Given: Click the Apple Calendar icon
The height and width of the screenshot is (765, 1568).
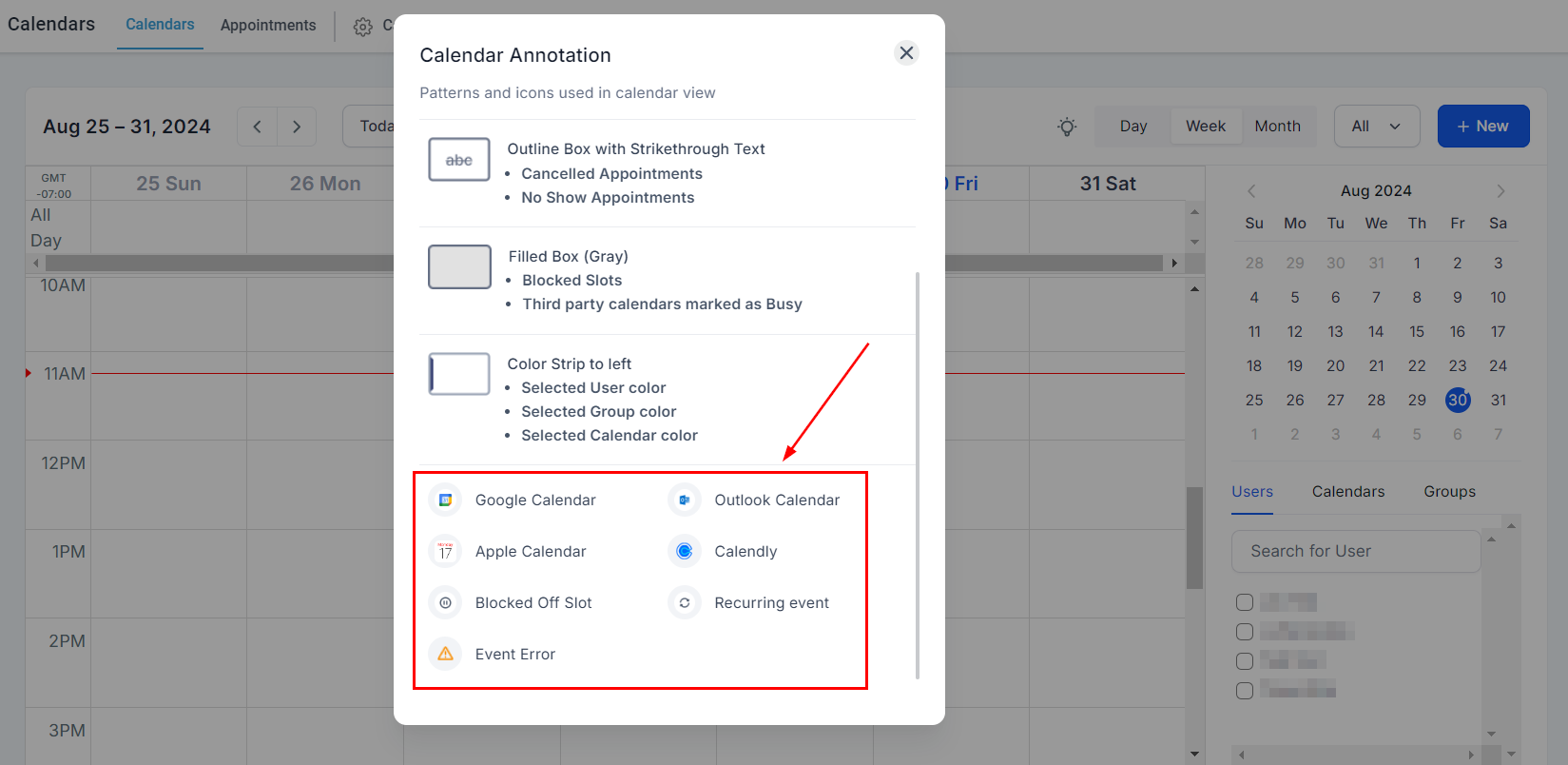Looking at the screenshot, I should click(x=445, y=552).
